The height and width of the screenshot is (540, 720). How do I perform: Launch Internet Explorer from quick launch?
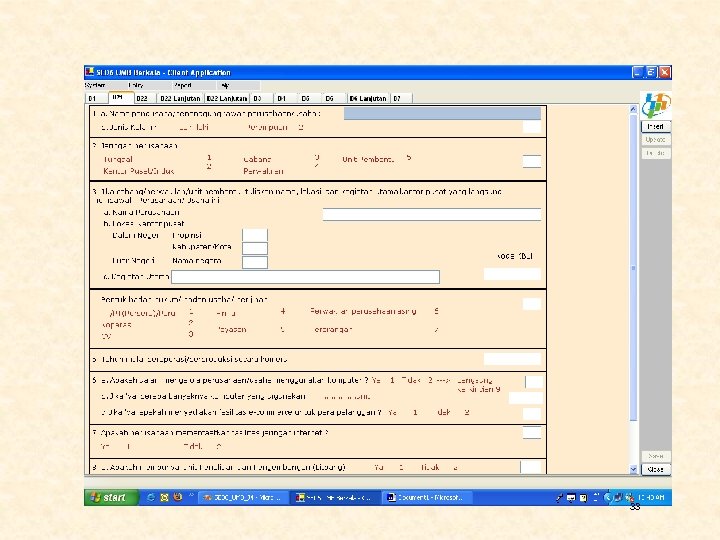click(151, 497)
